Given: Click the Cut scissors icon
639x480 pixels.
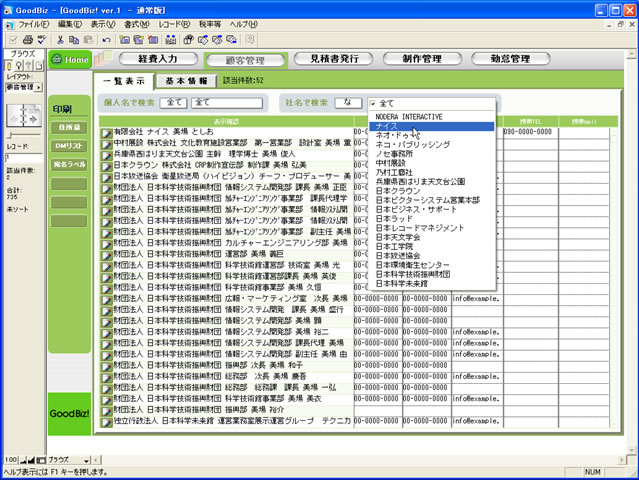Looking at the screenshot, I should tap(60, 40).
